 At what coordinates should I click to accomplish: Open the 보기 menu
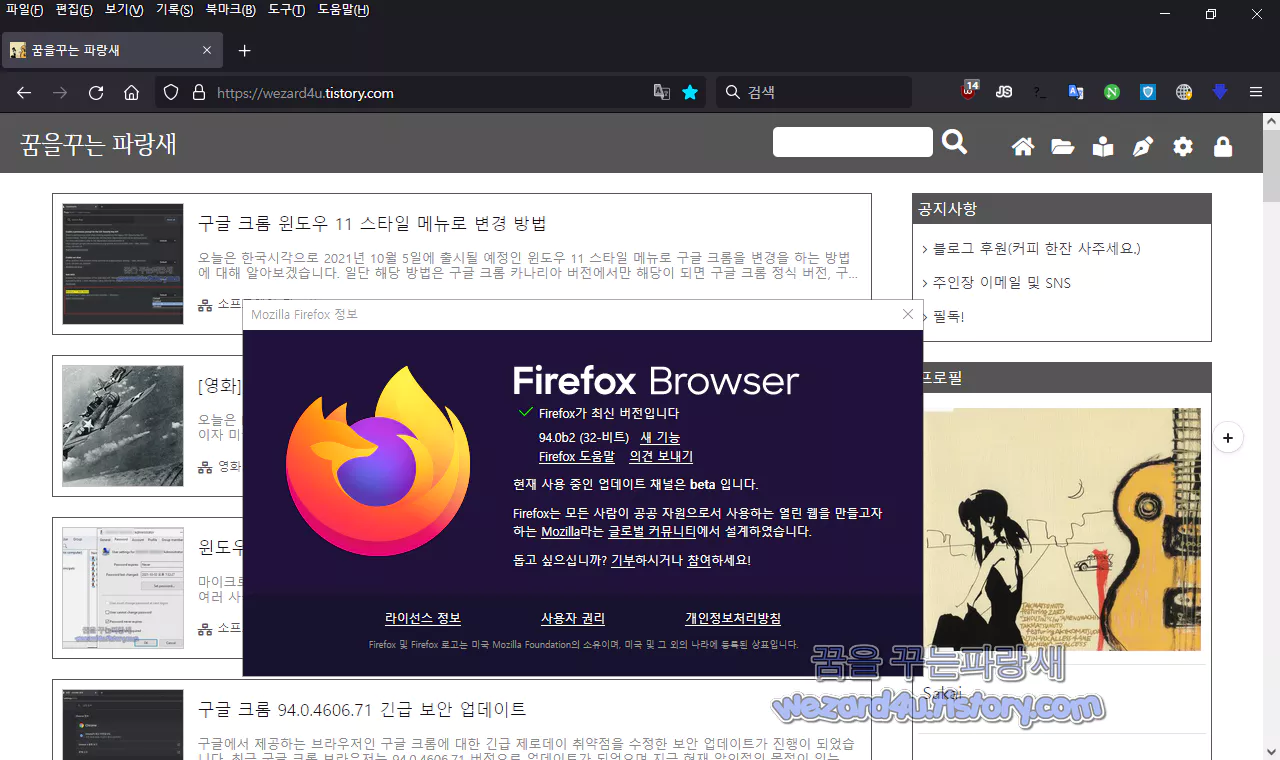[x=124, y=10]
